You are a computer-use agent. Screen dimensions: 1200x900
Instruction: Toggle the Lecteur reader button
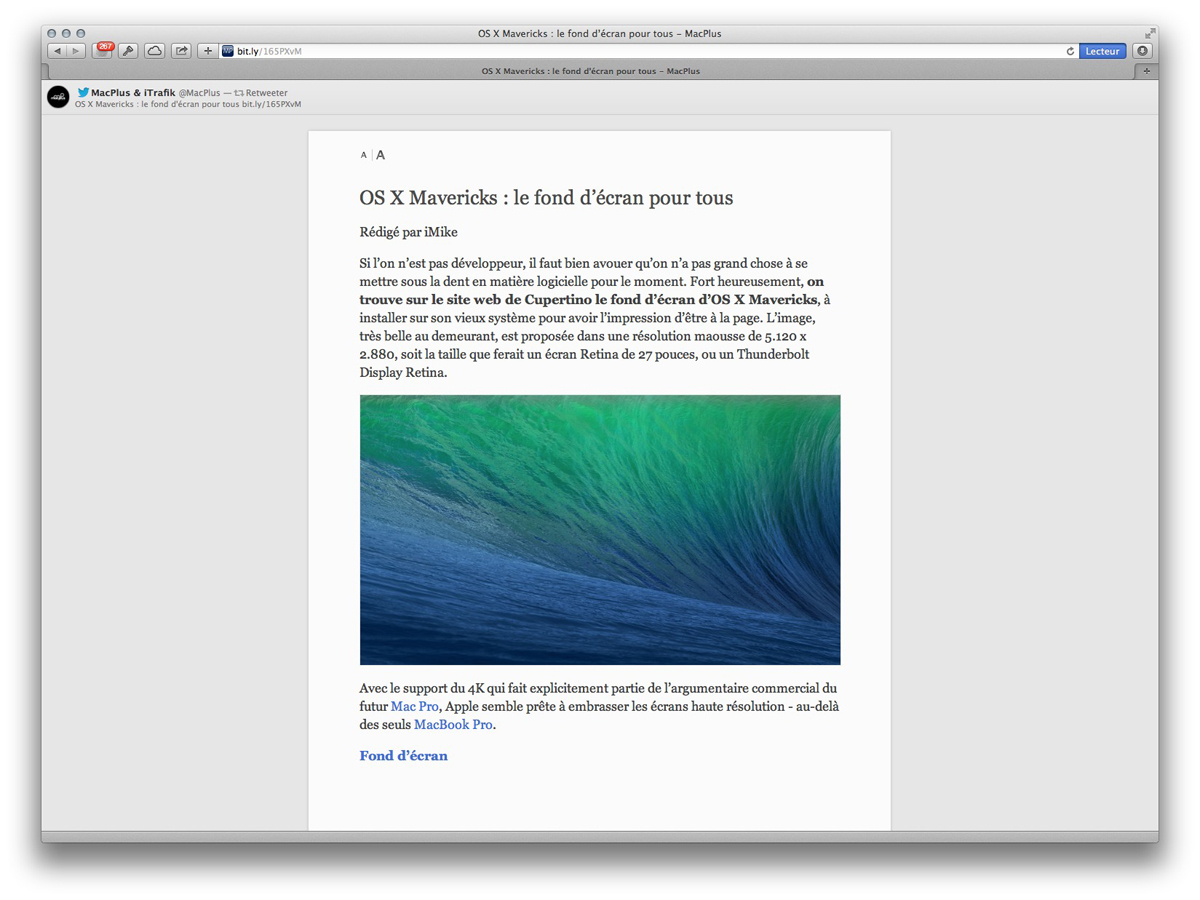[1102, 51]
